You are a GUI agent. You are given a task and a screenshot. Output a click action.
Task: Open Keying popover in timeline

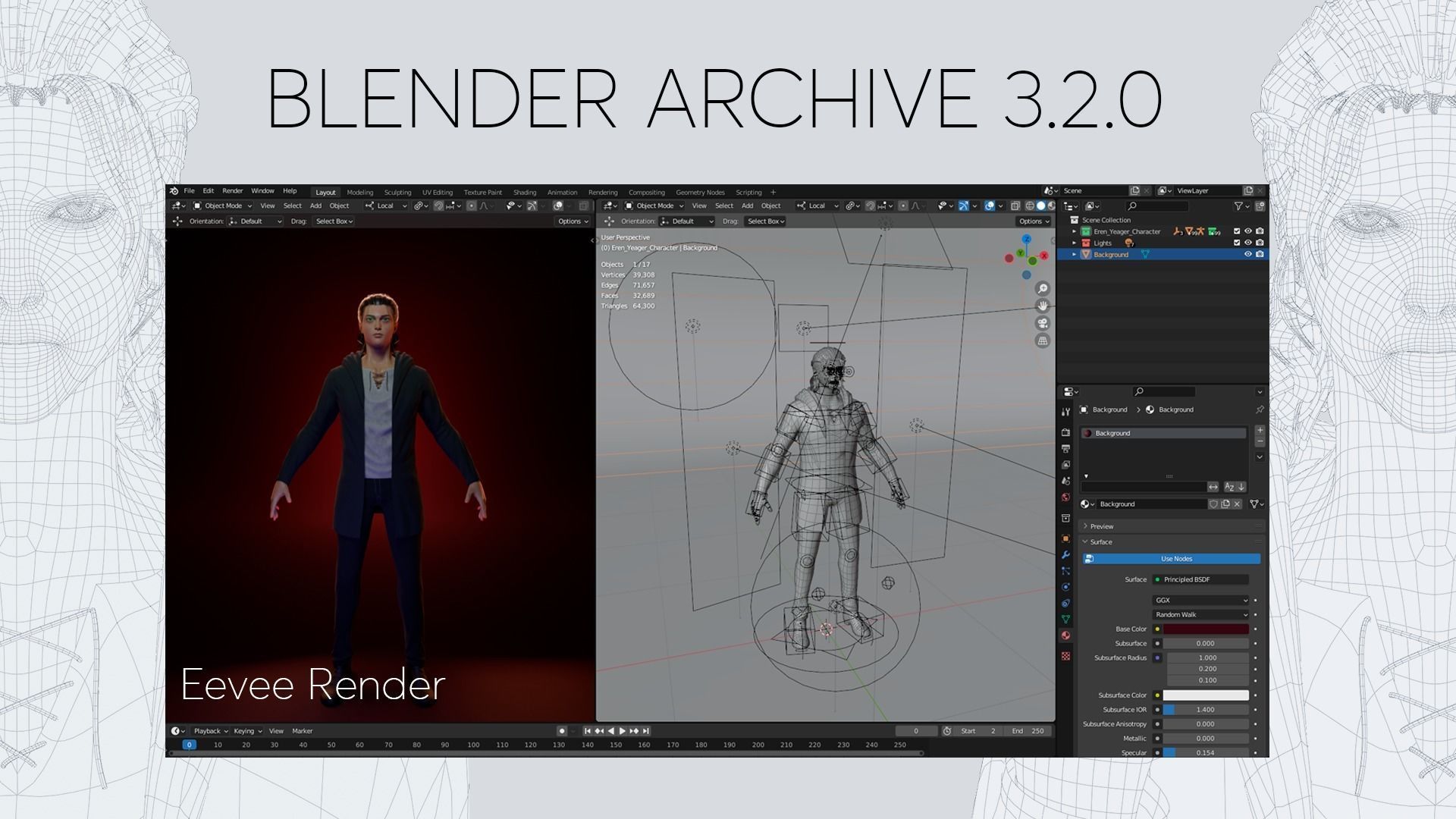click(248, 731)
